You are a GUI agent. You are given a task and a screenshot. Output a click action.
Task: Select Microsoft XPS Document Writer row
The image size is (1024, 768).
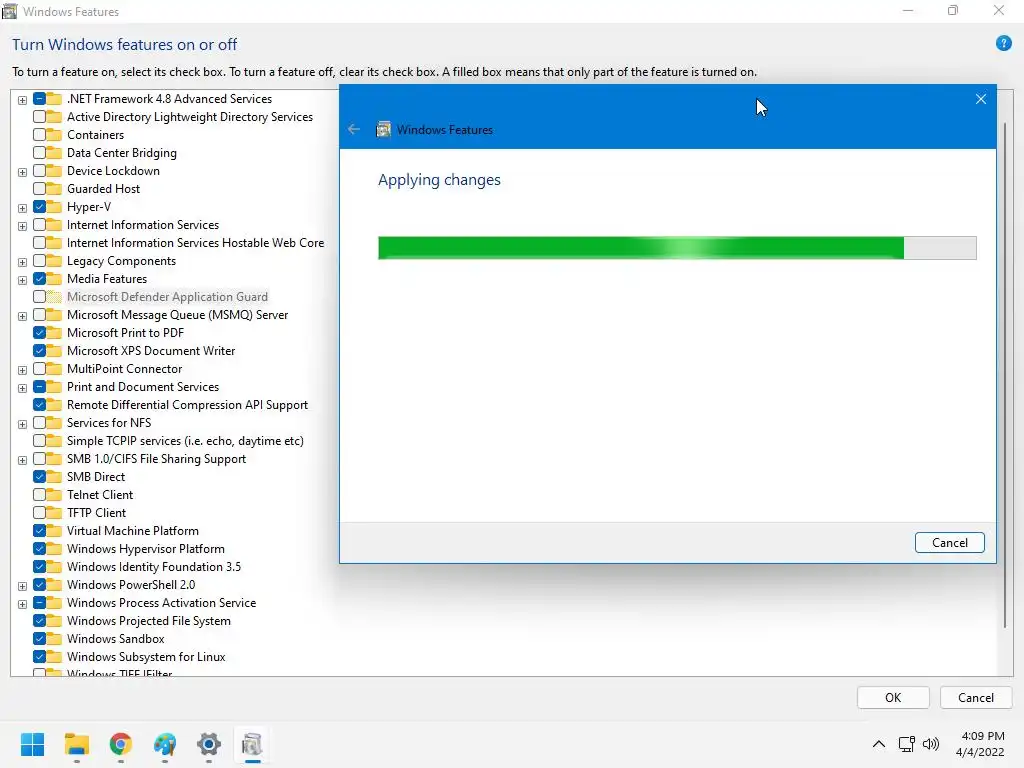[151, 351]
